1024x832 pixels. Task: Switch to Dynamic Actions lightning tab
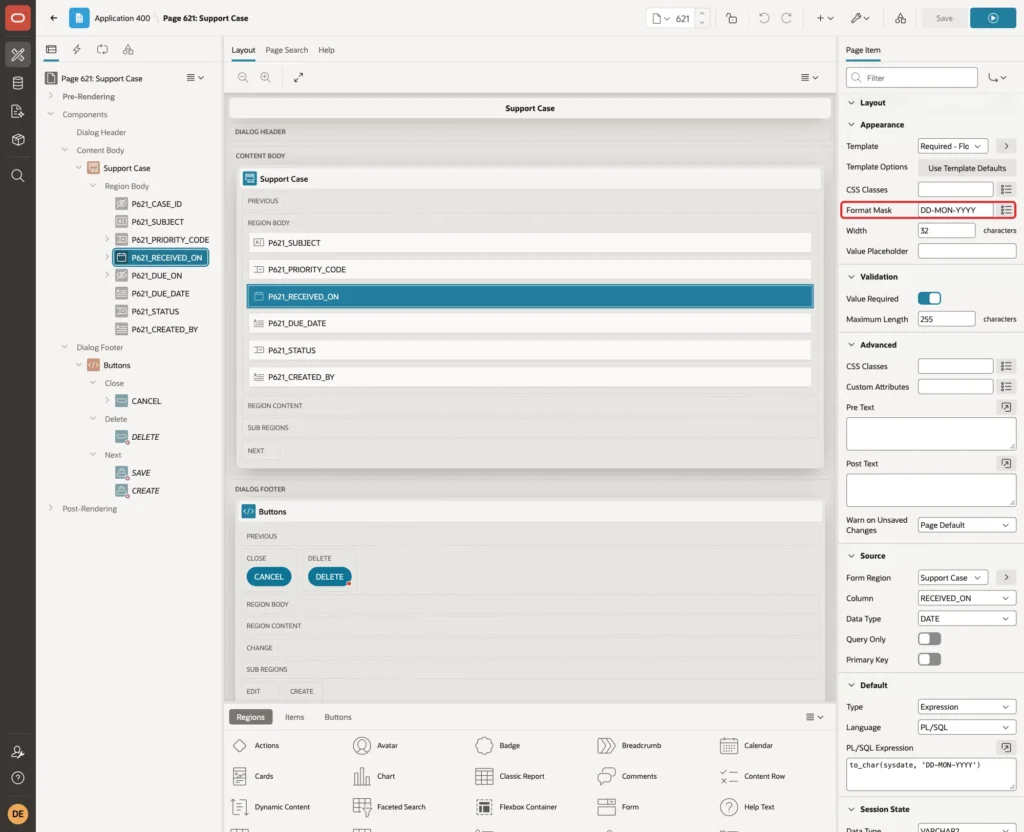pos(76,50)
